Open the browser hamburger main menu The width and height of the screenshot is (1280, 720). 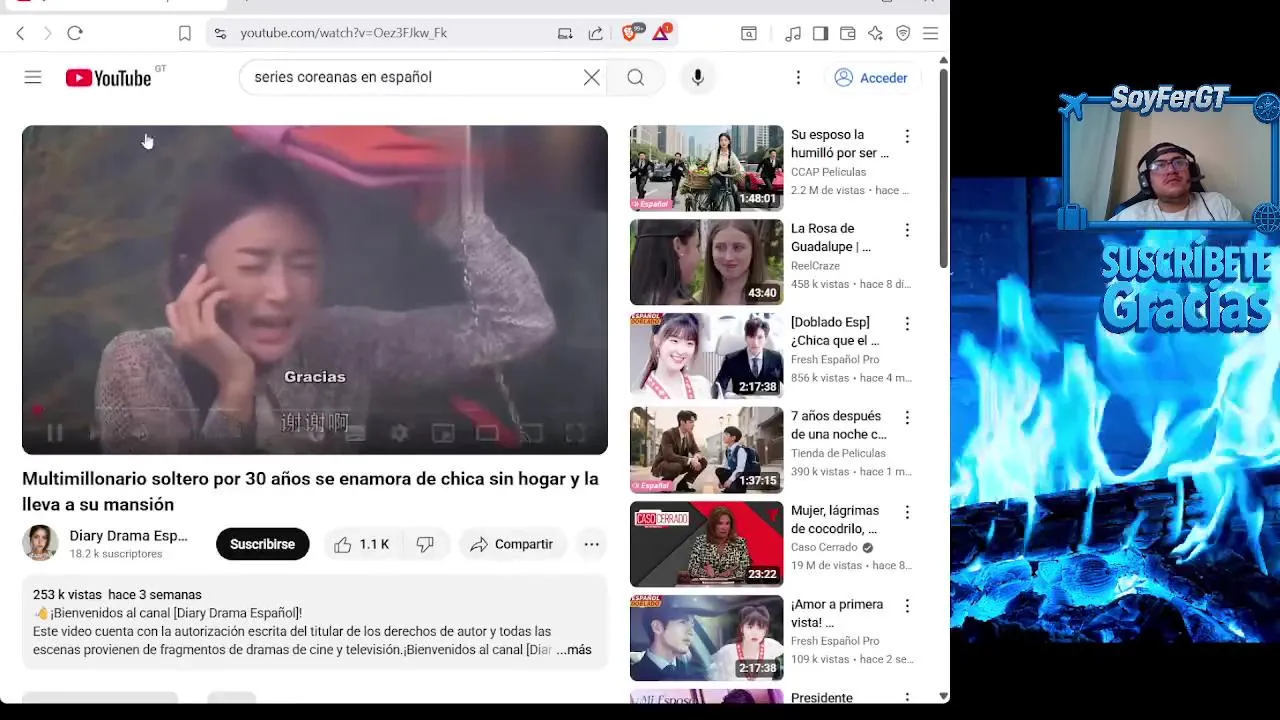point(930,33)
